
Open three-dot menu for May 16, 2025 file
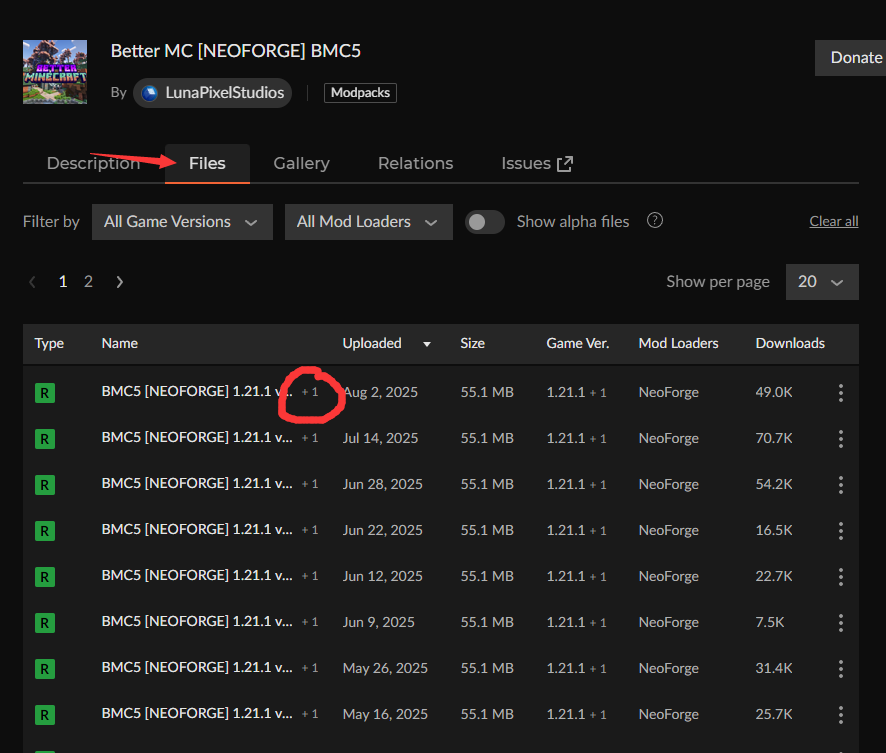pyautogui.click(x=841, y=715)
